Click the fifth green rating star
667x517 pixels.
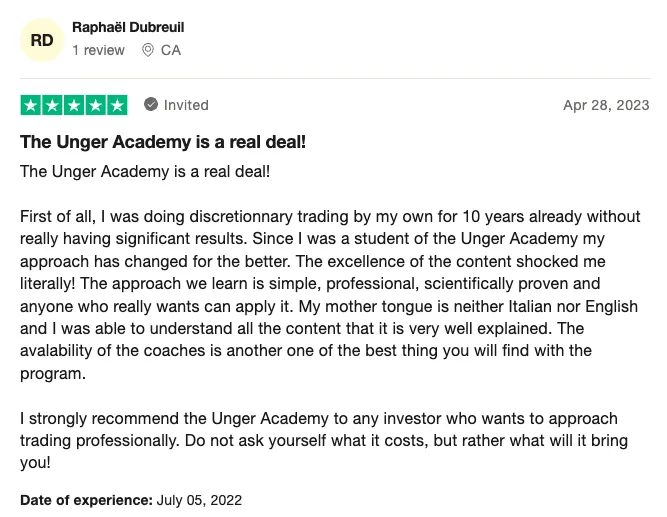[x=117, y=105]
